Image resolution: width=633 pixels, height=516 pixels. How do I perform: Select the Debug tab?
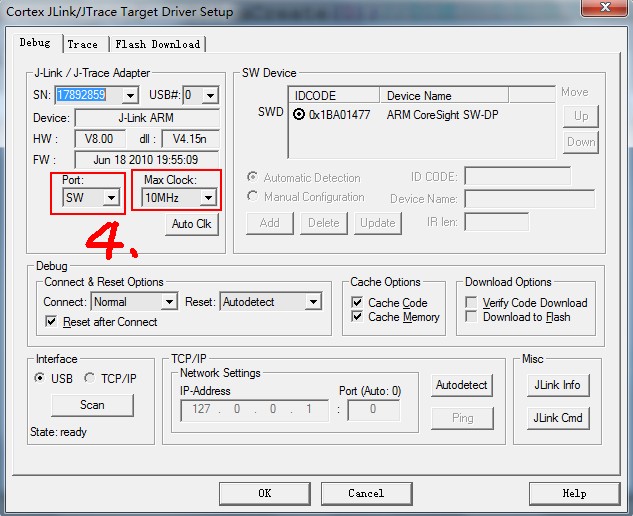point(35,43)
